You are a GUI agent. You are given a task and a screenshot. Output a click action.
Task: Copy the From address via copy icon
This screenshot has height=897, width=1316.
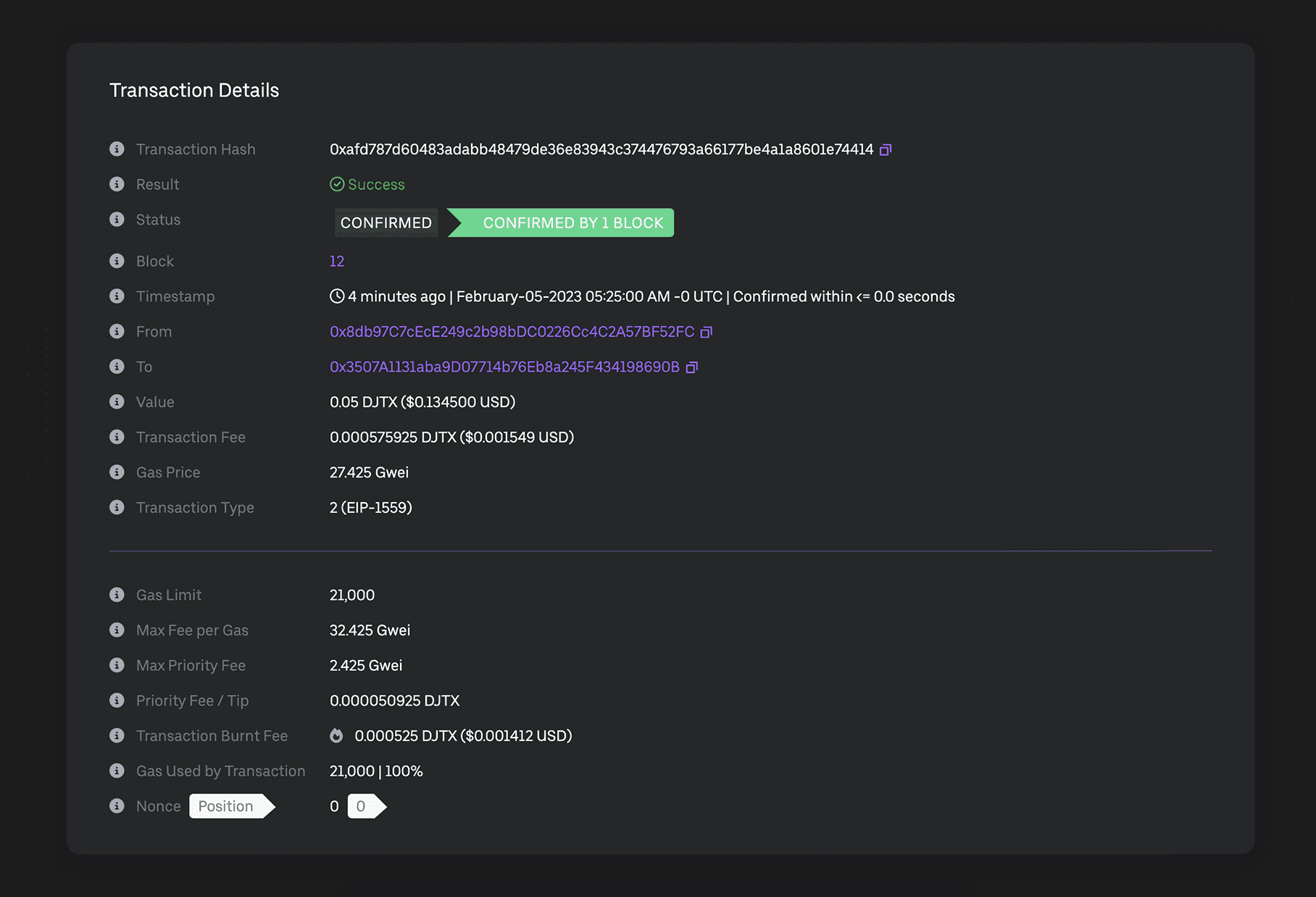(x=706, y=332)
